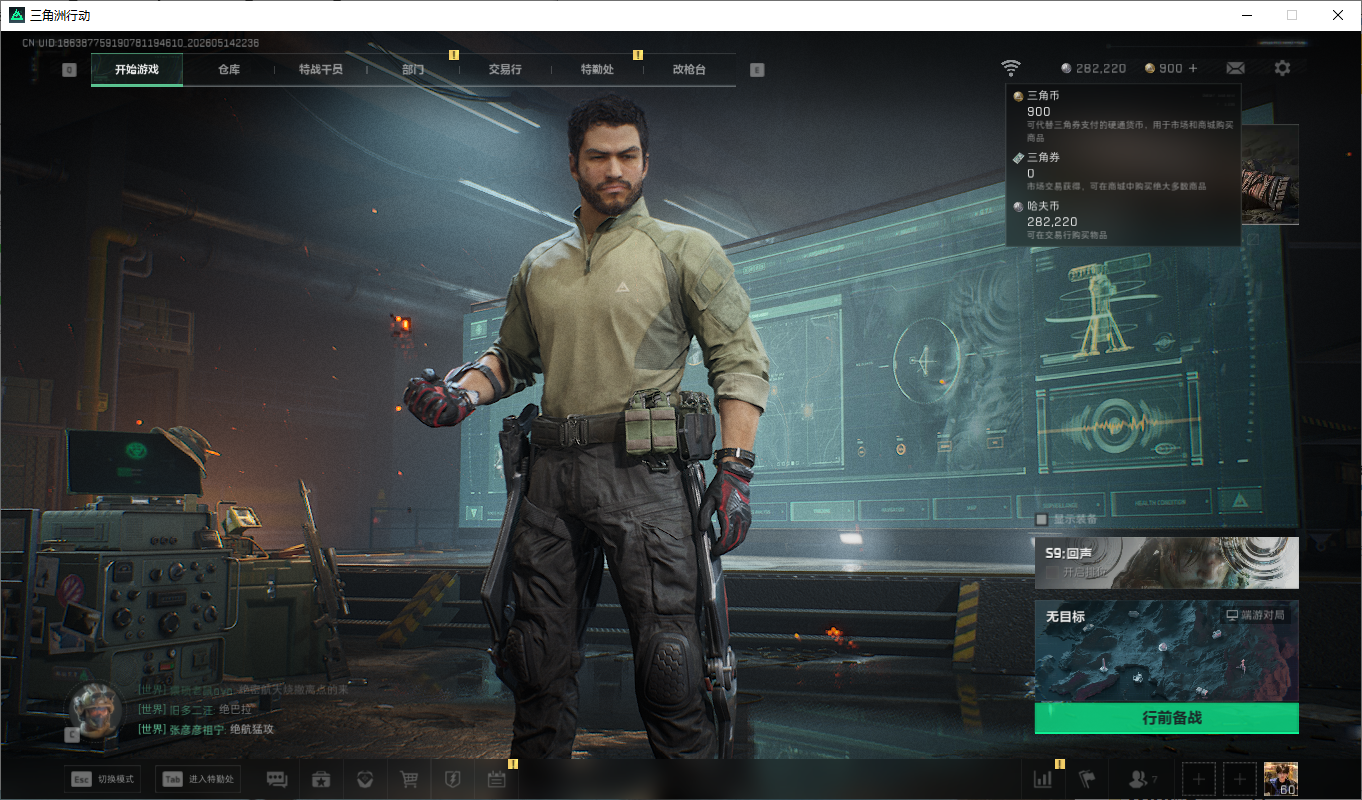Open the star briefcase icon

tap(321, 780)
